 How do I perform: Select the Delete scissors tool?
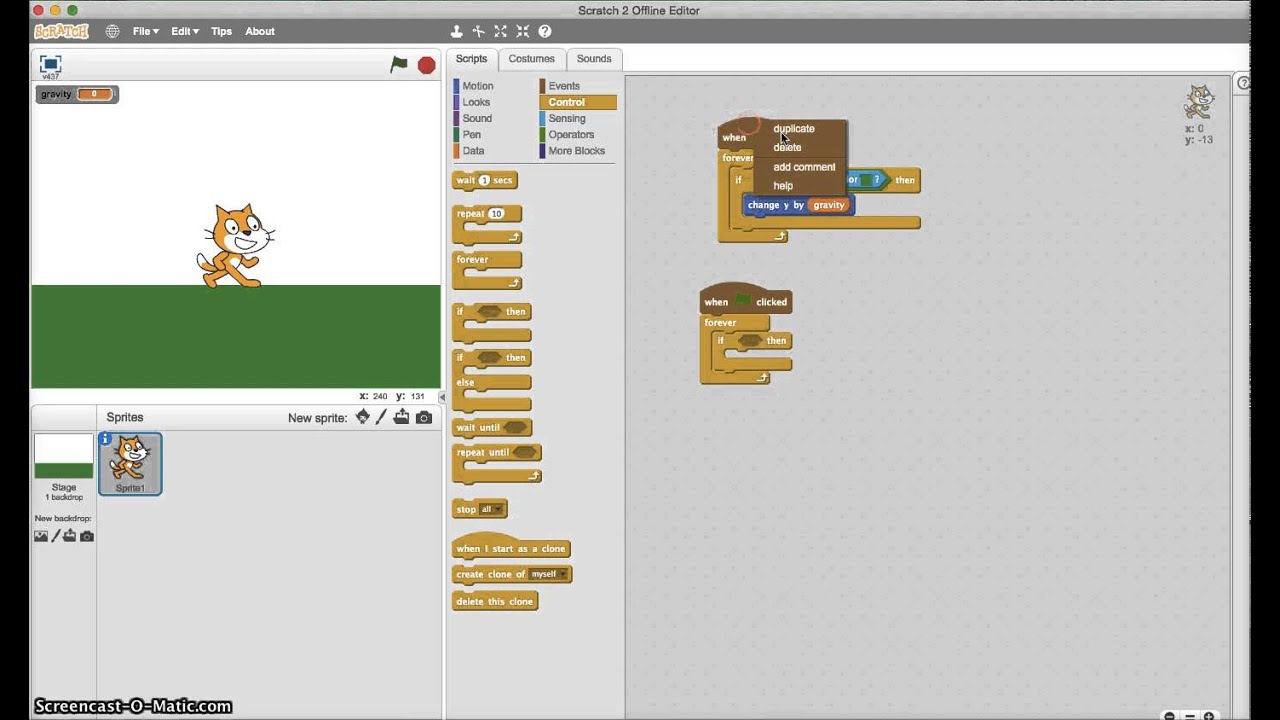pos(478,31)
